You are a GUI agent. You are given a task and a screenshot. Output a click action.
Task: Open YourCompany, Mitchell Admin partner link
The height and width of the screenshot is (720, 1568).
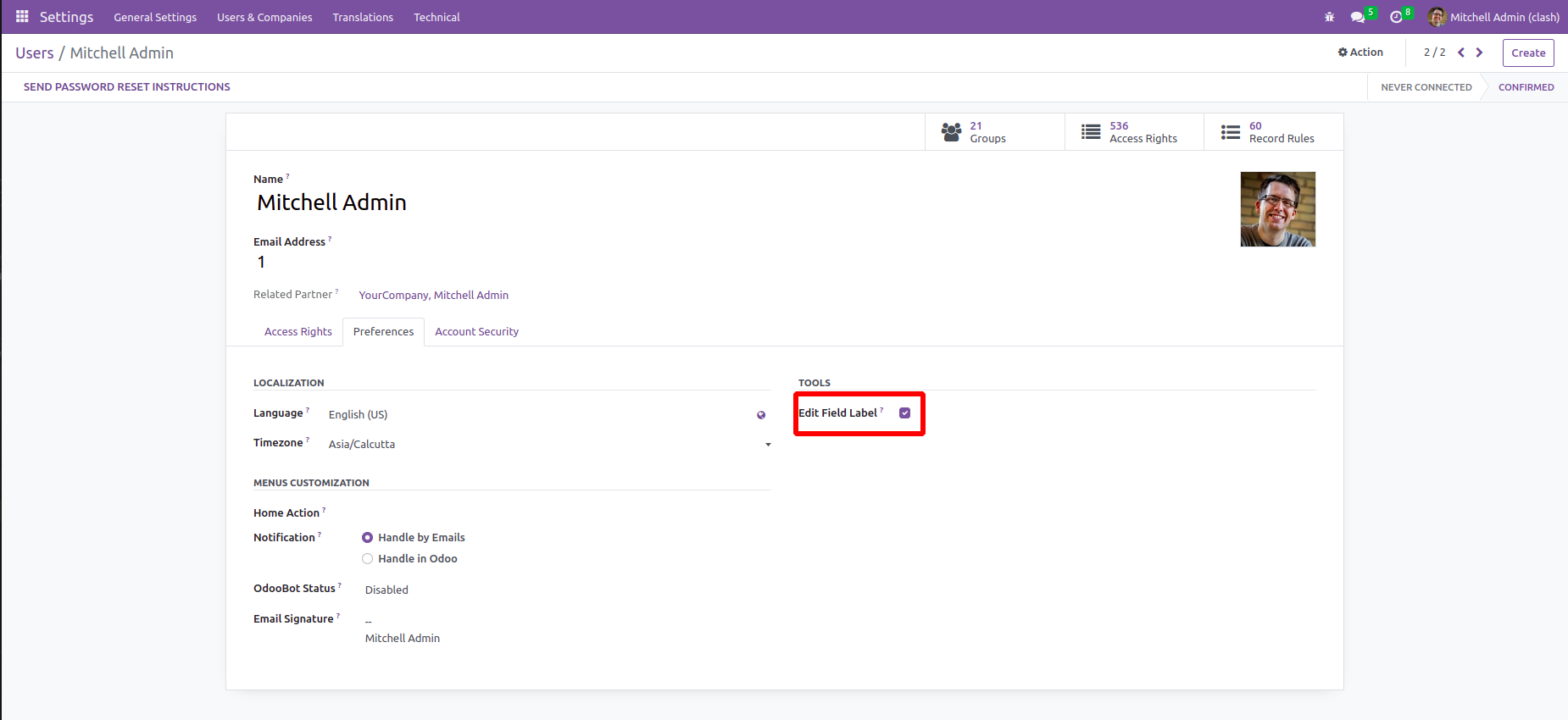point(433,296)
